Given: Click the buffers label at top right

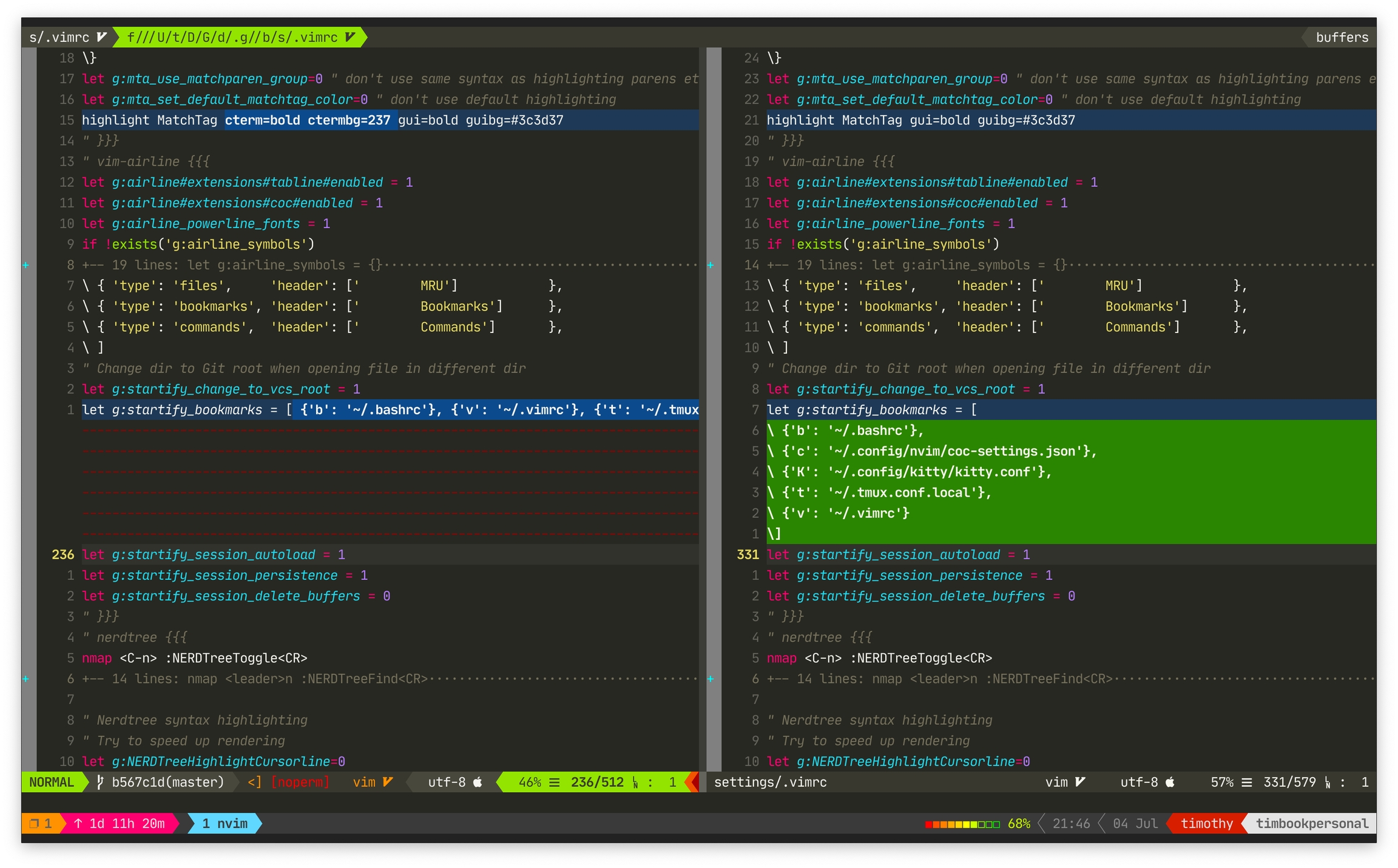Looking at the screenshot, I should (1342, 37).
